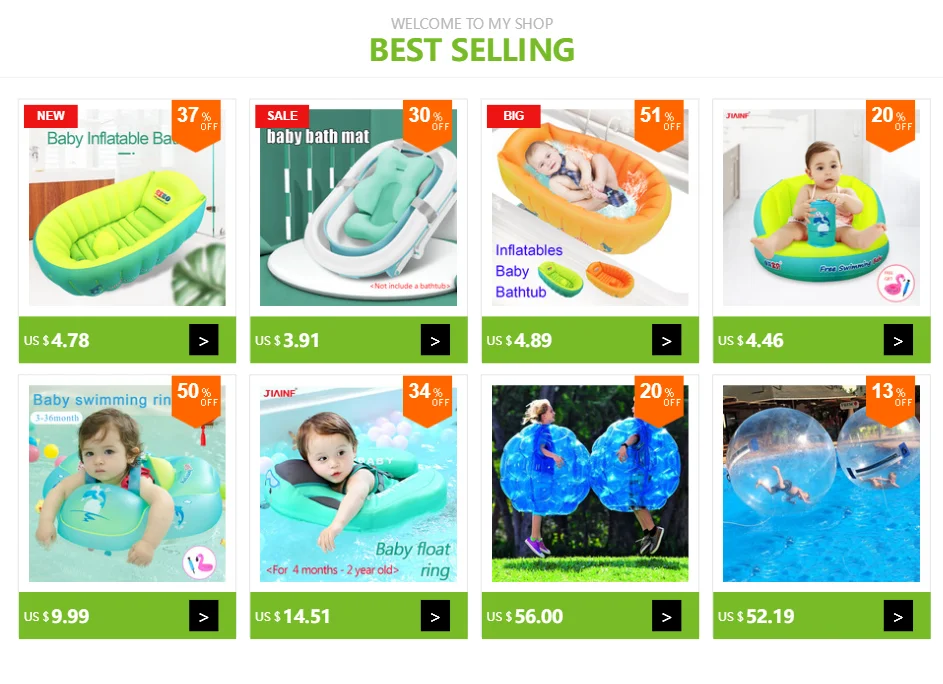
Task: Open the baby sitting in inflatable seat image
Action: pos(822,207)
